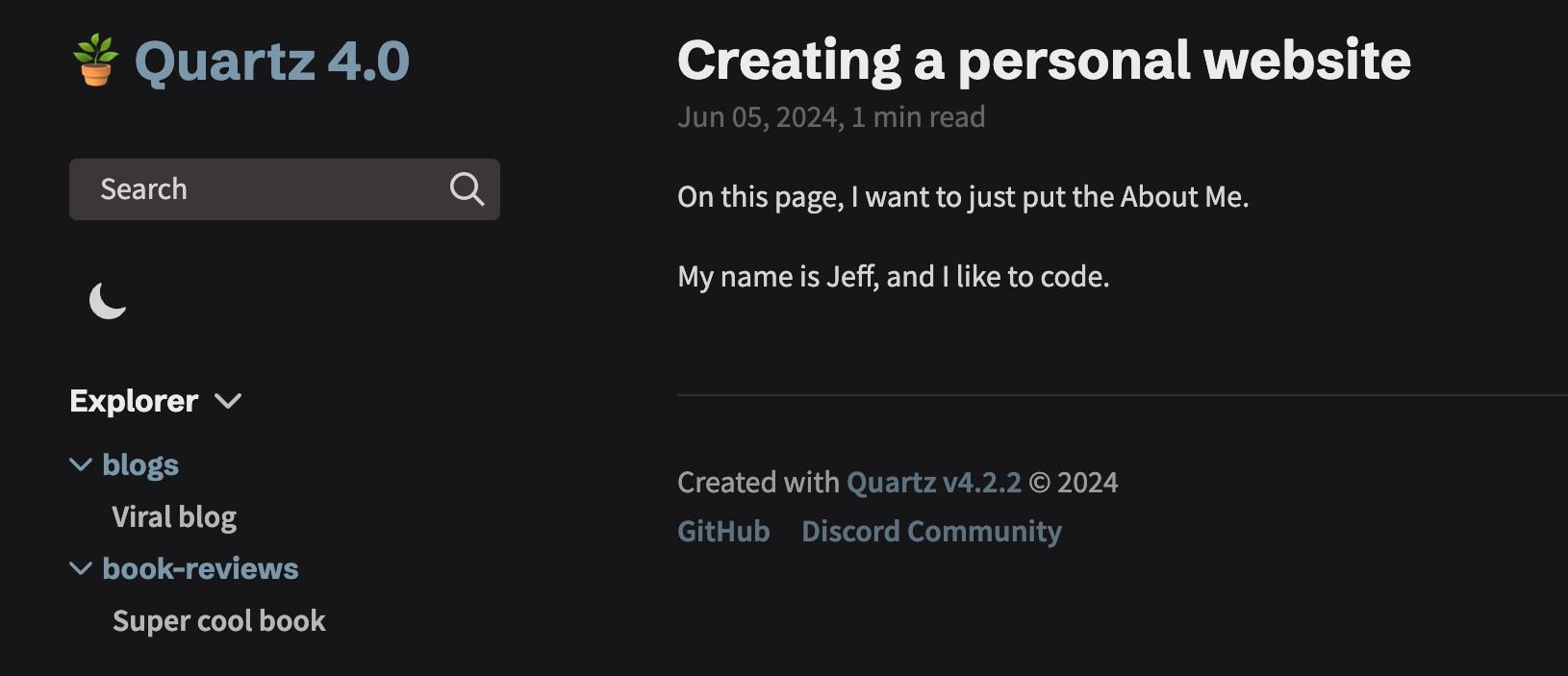Toggle the book-reviews folder open state
Viewport: 1568px width, 676px height.
coord(80,568)
